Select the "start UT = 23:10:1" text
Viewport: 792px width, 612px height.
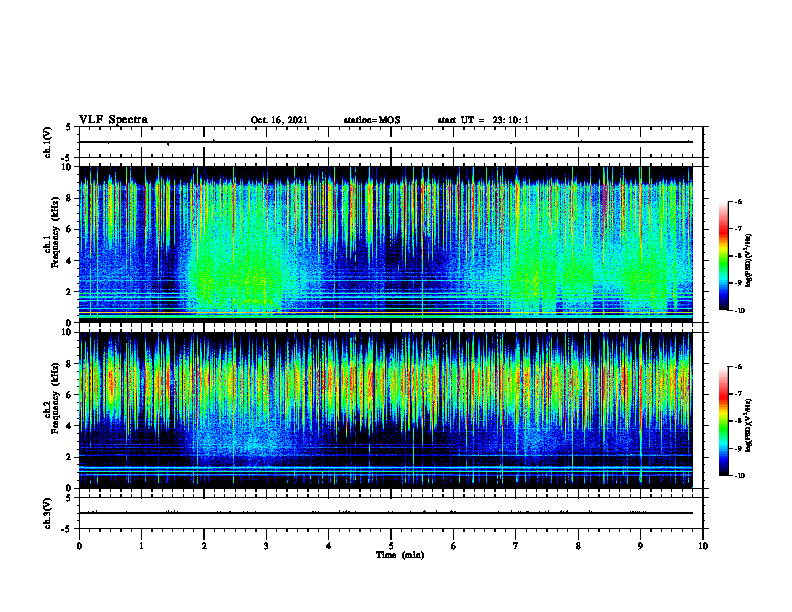(x=483, y=120)
